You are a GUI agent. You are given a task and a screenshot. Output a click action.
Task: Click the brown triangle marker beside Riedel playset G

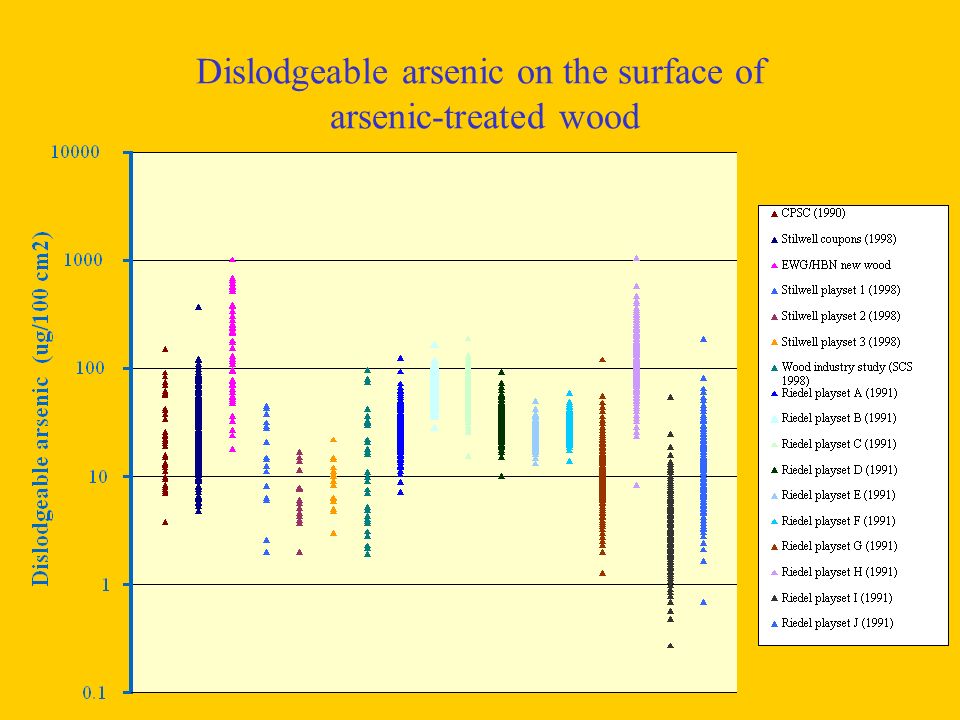pyautogui.click(x=774, y=547)
